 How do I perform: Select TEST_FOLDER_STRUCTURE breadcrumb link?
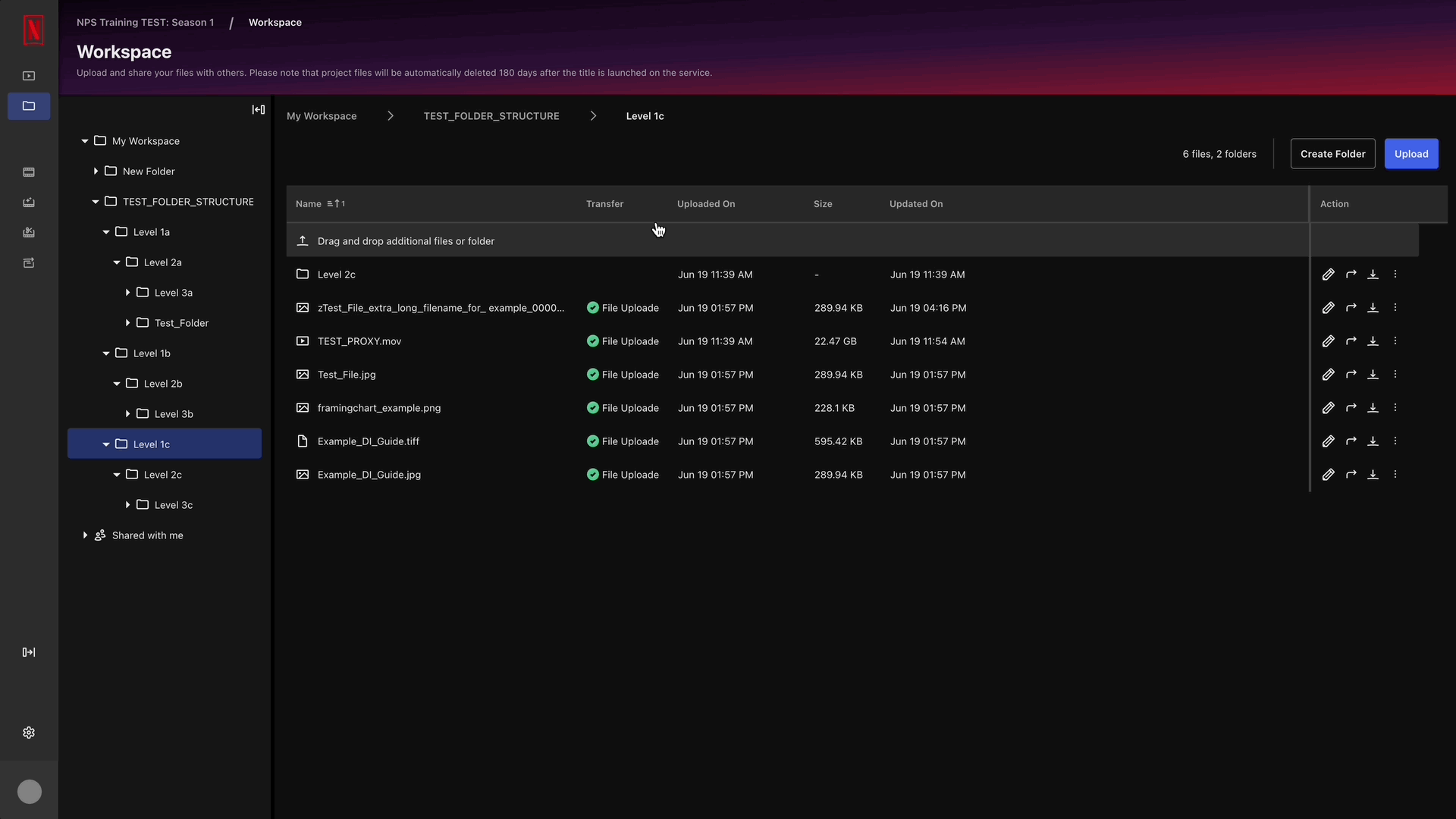tap(491, 116)
